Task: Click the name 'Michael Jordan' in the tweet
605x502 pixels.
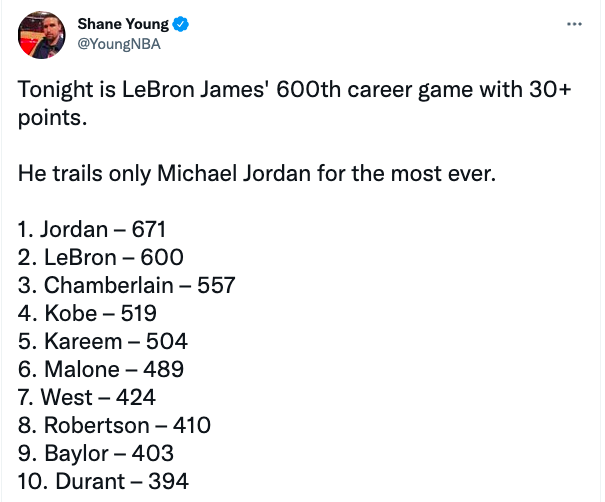Action: pyautogui.click(x=234, y=173)
